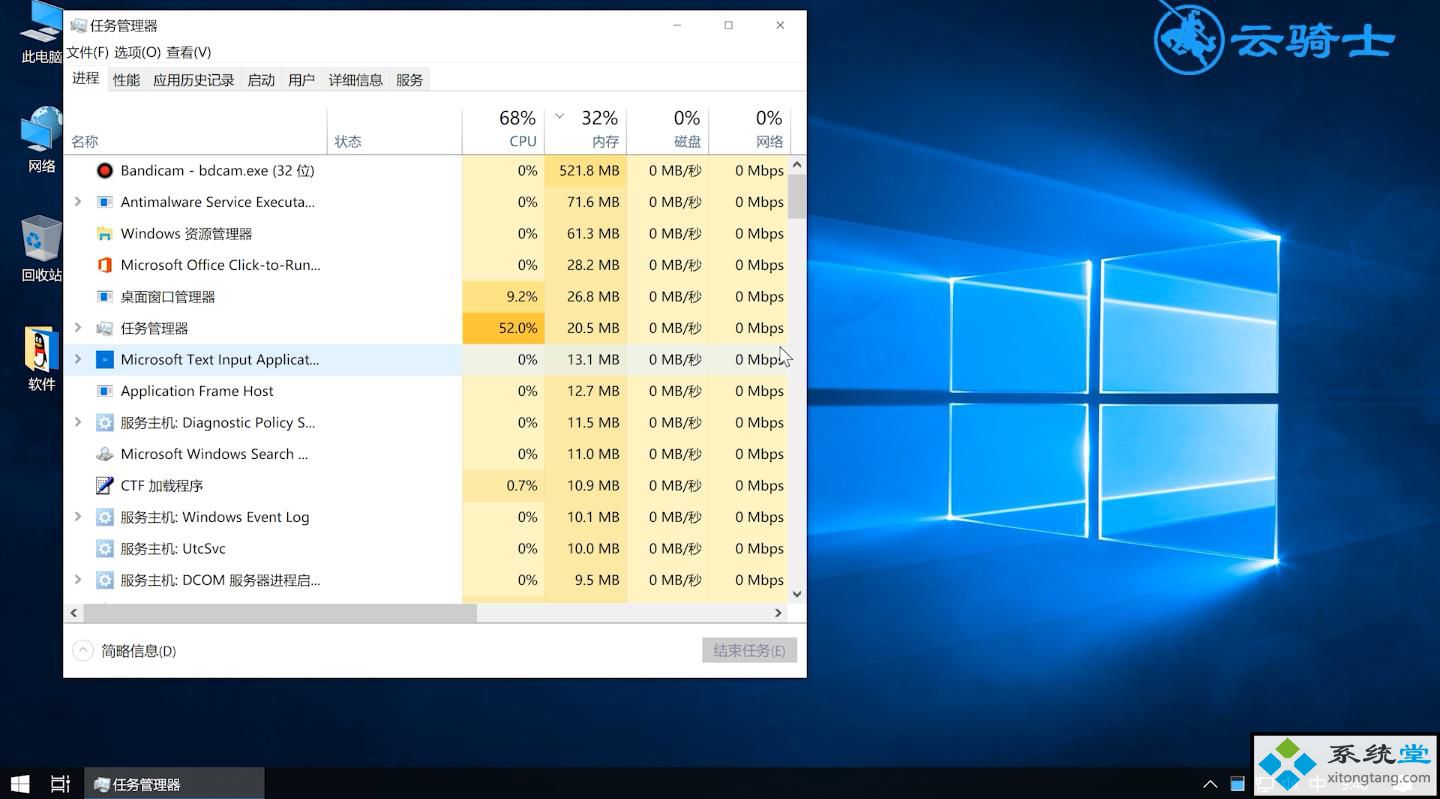Click the Windows 资源管理器 folder icon

(x=104, y=234)
